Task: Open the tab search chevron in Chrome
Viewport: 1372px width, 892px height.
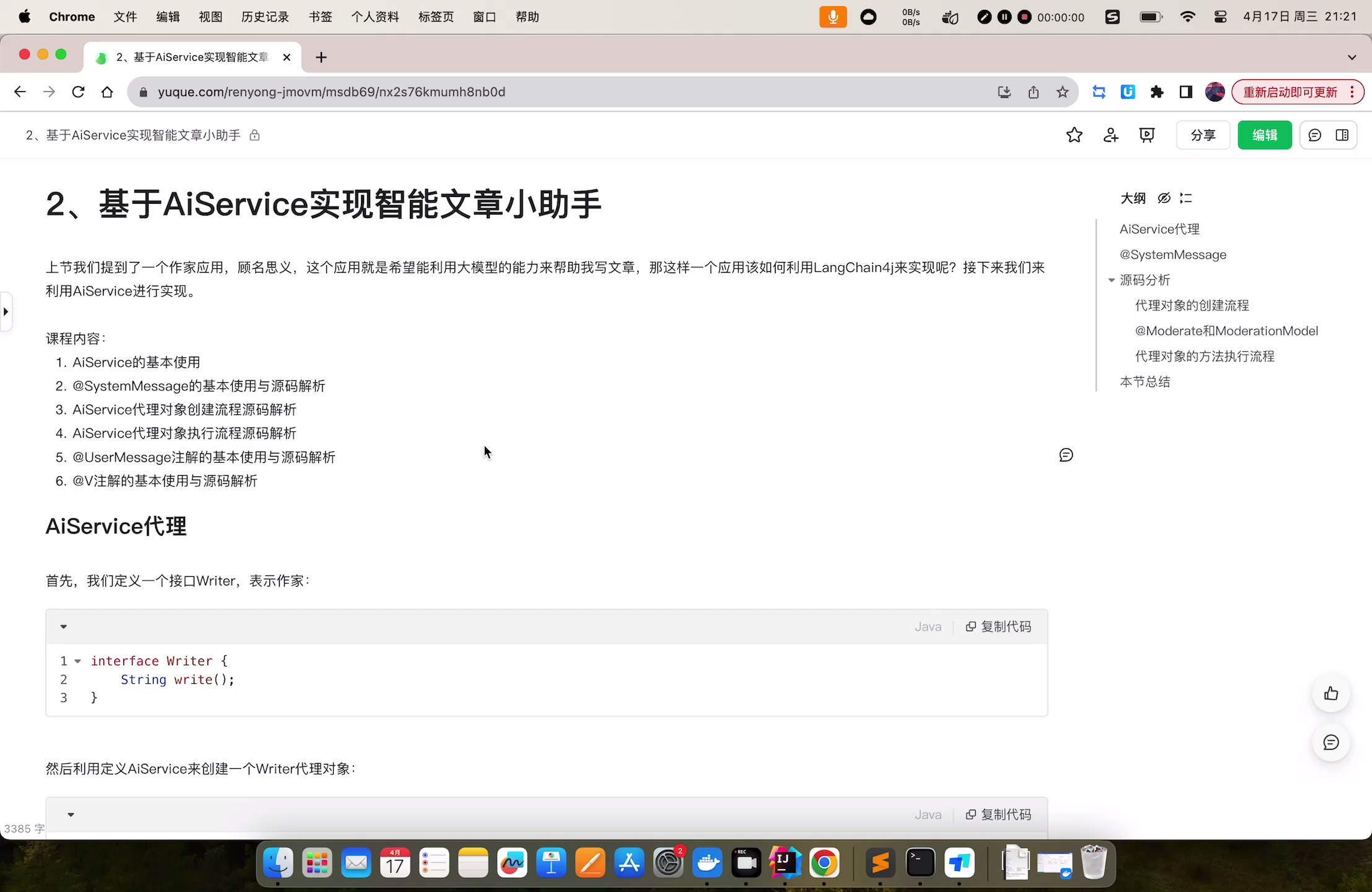Action: [1352, 56]
